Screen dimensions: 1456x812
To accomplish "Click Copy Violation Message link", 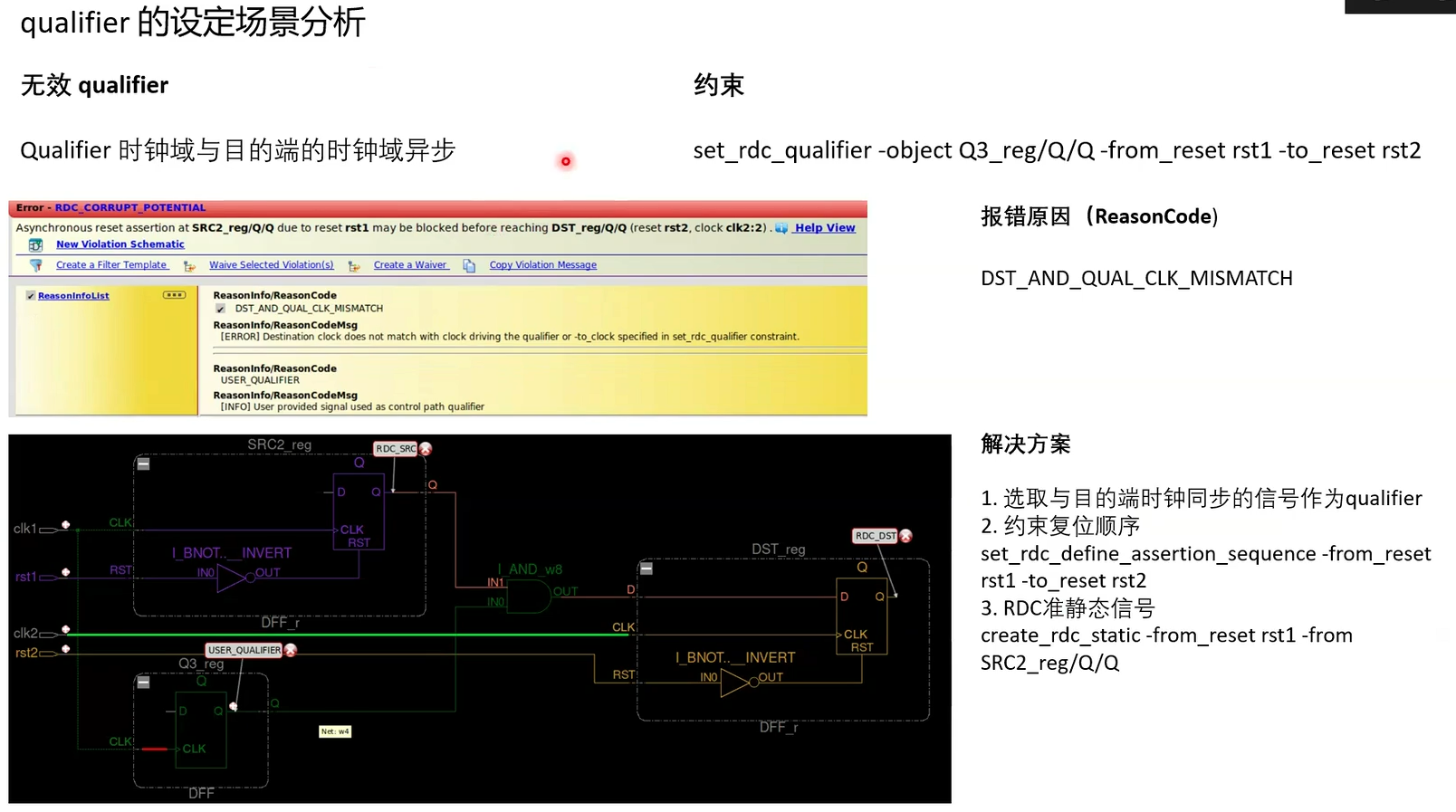I will pos(543,265).
